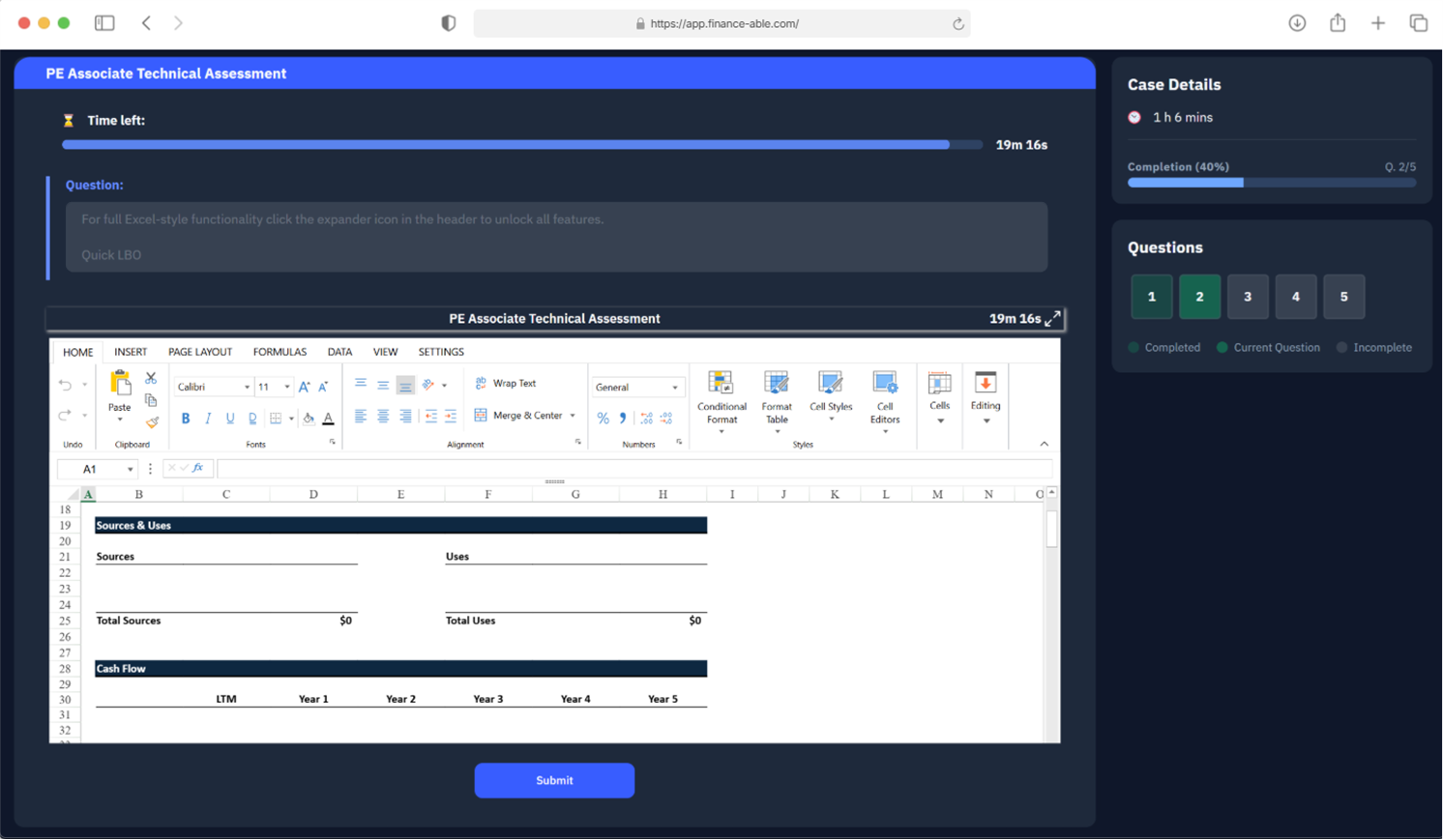Click the Borders grid icon
1443x840 pixels.
pos(276,419)
